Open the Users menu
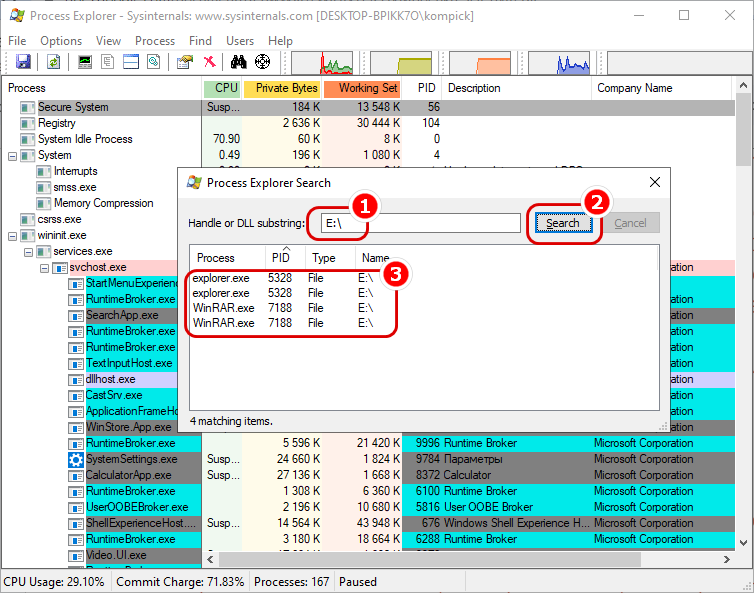Image resolution: width=754 pixels, height=593 pixels. tap(240, 41)
